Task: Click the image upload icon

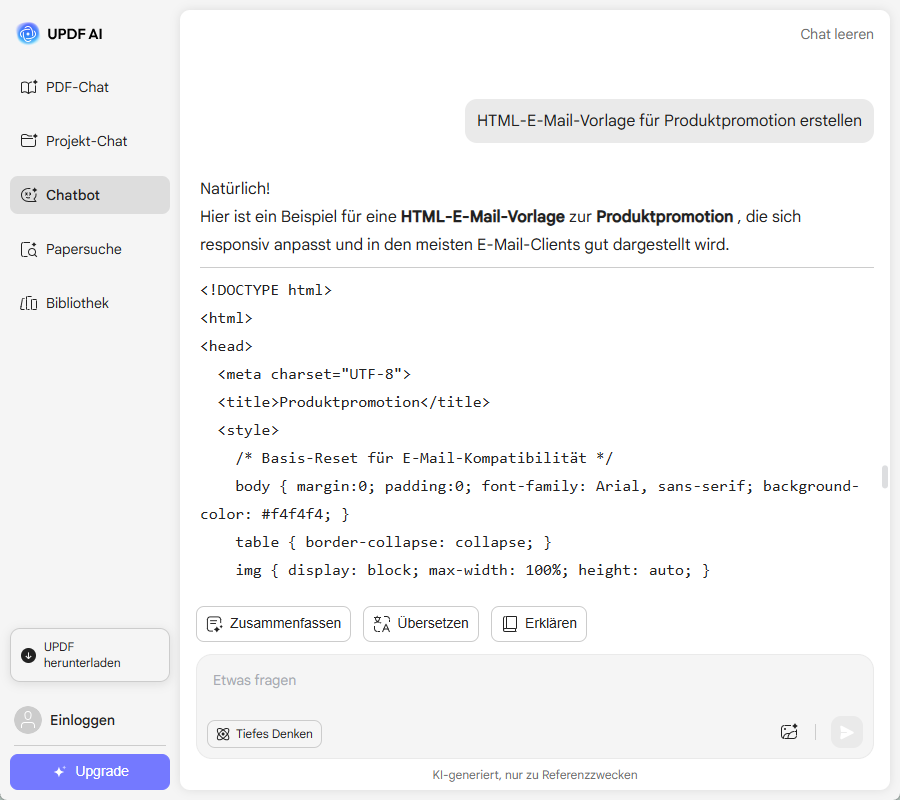Action: (789, 732)
